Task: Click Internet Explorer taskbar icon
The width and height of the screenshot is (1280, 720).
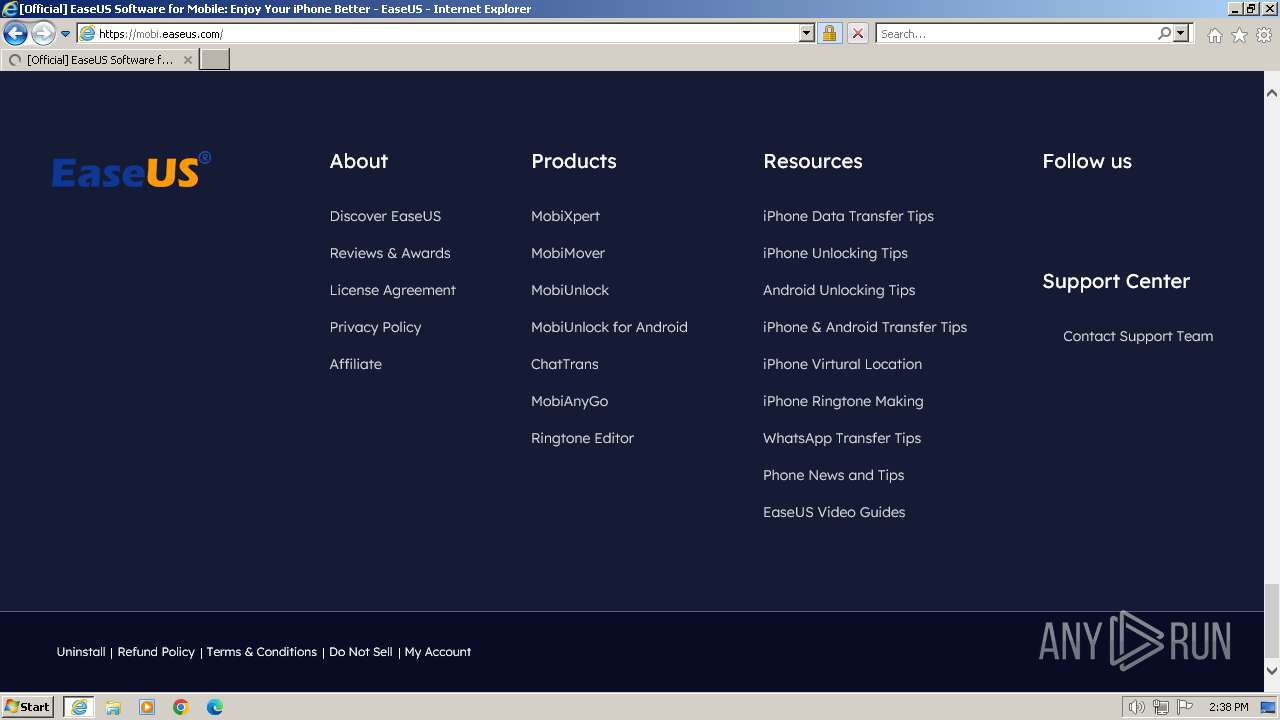Action: coord(79,707)
